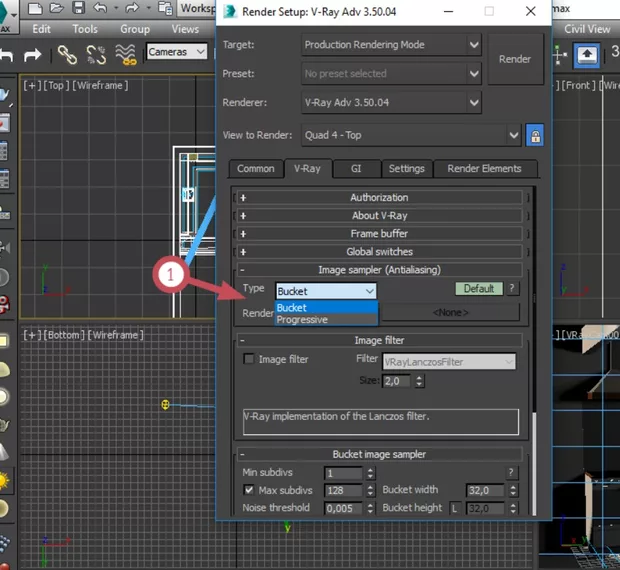Enable the Image filter checkbox
620x570 pixels.
[x=250, y=359]
